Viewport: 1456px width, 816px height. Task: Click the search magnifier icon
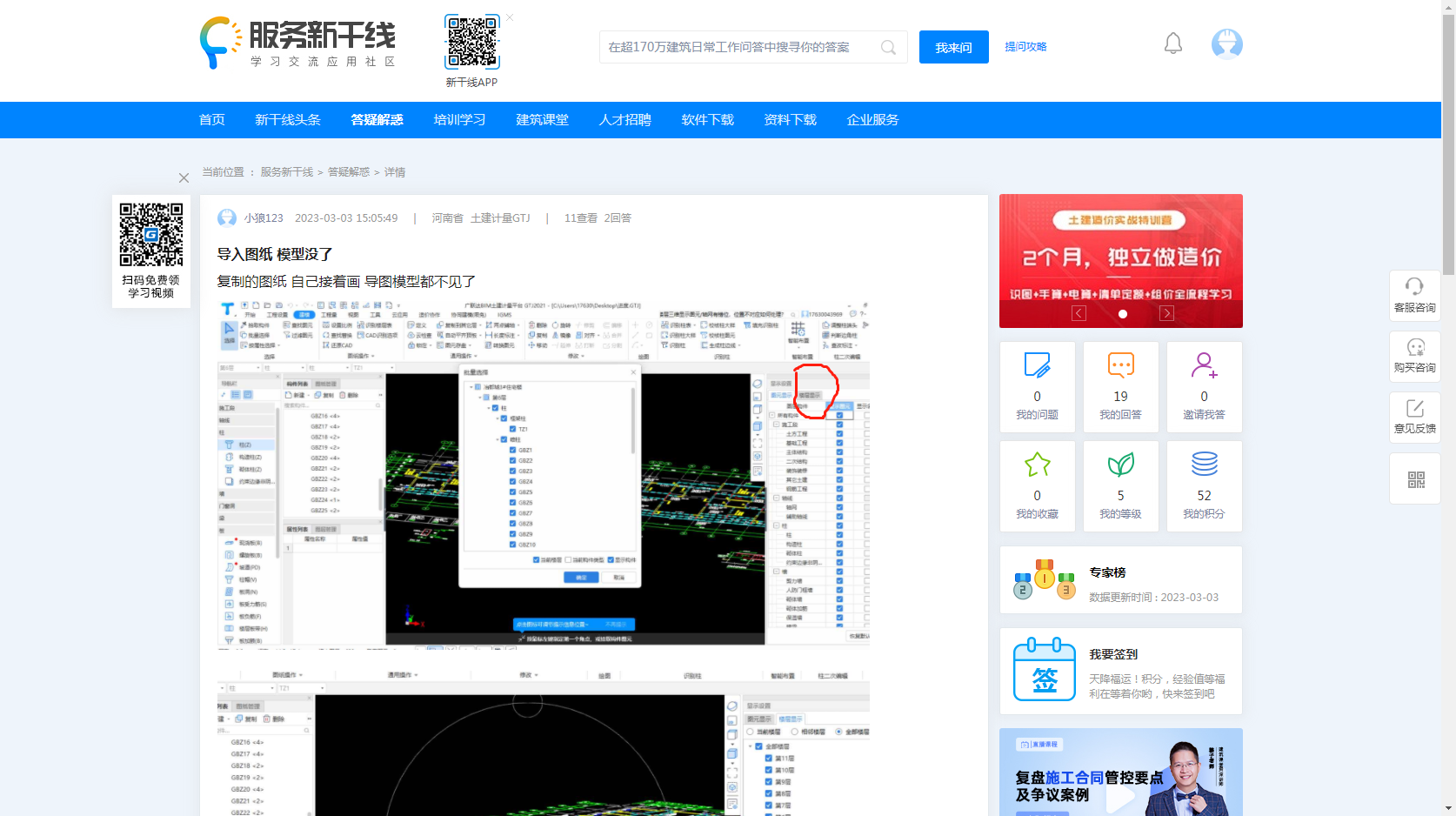pyautogui.click(x=888, y=48)
